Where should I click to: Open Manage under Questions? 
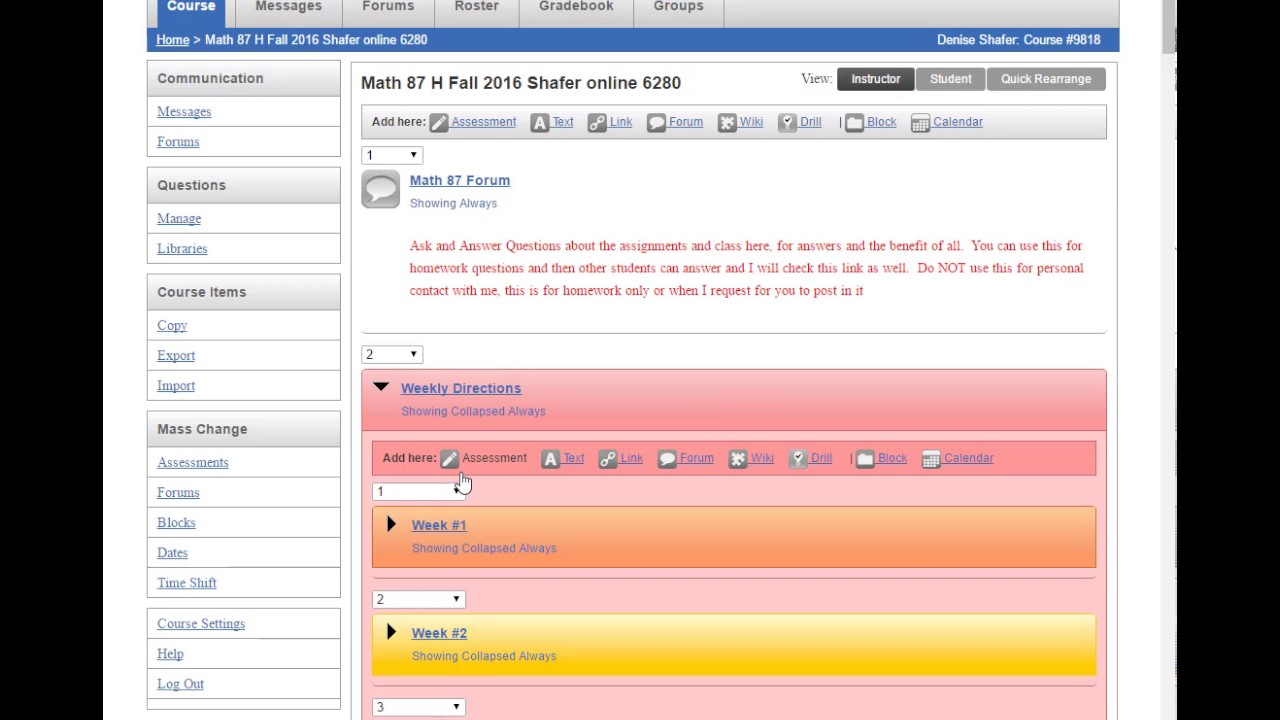[179, 219]
